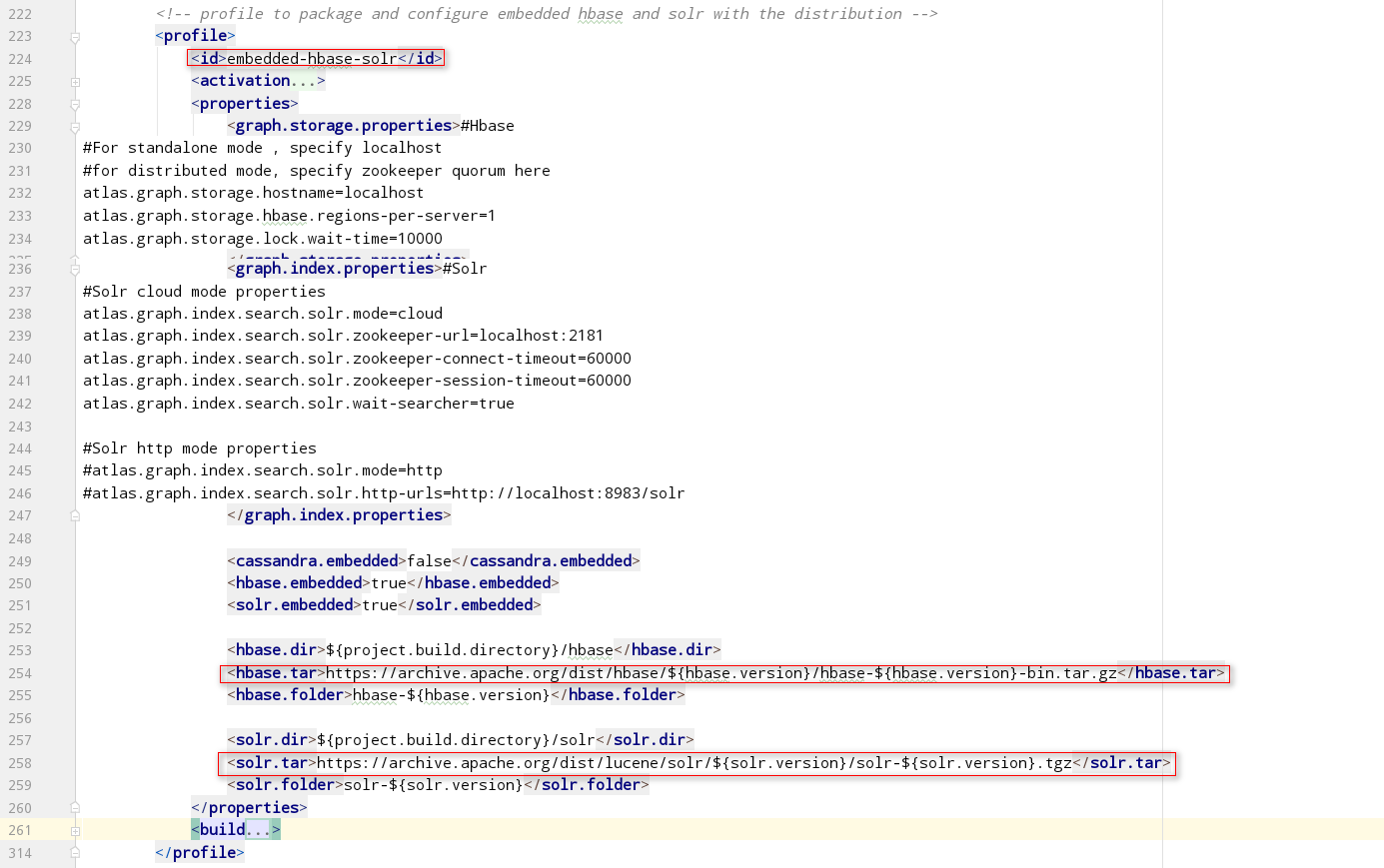Click the zookeeper-session-timeout=60000 line
1384x868 pixels.
358,381
